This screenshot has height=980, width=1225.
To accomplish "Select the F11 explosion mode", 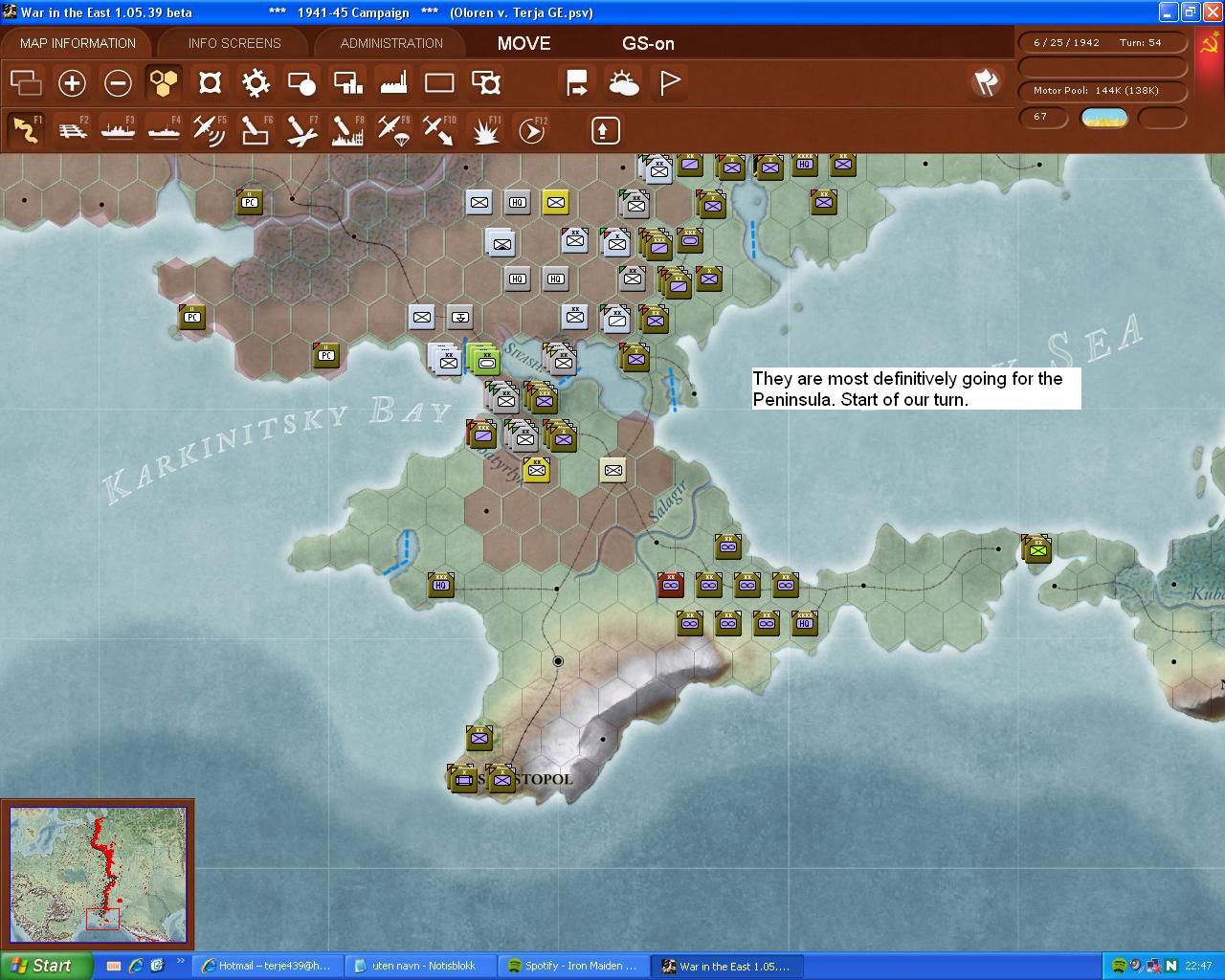I will tap(486, 130).
